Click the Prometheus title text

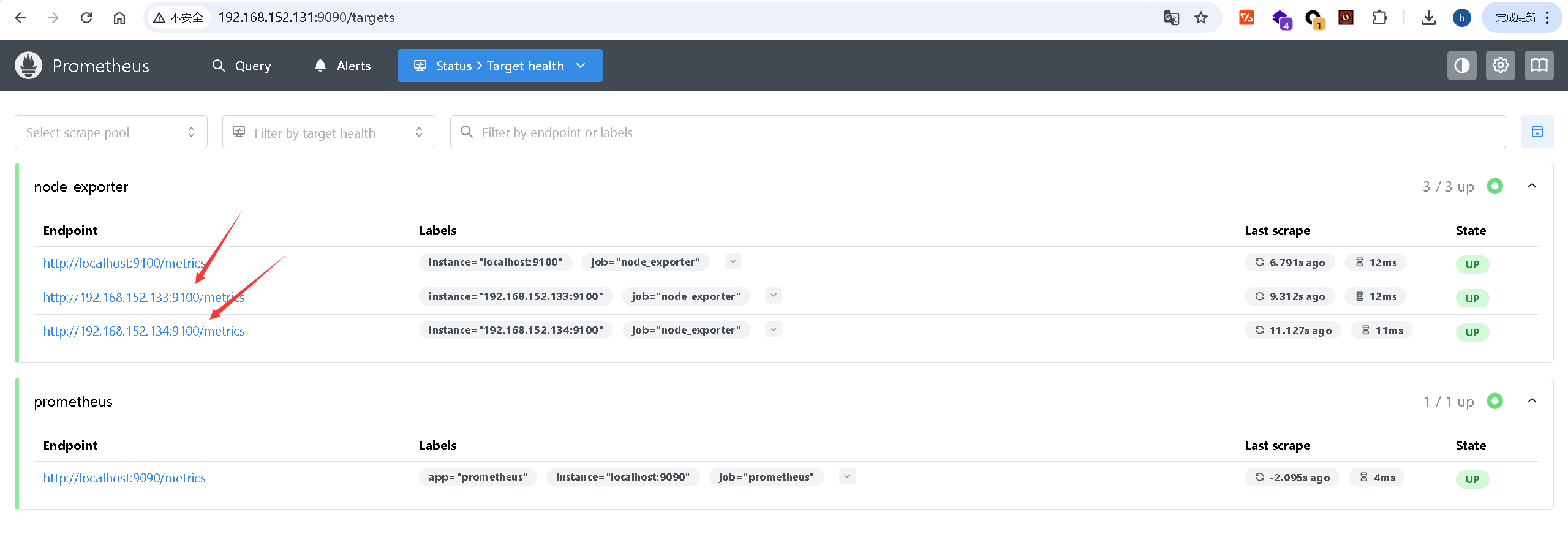tap(101, 66)
